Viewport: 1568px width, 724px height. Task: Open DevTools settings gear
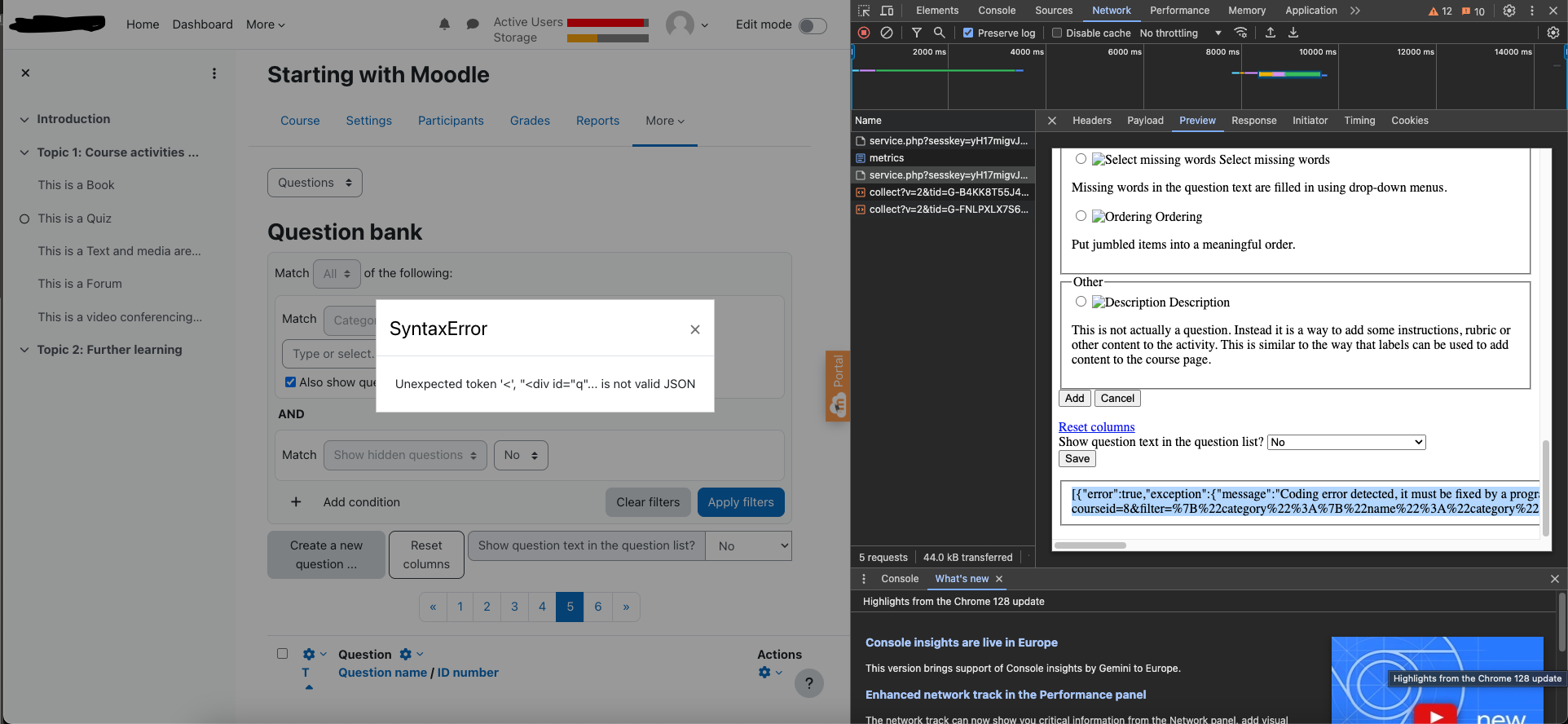pos(1509,11)
